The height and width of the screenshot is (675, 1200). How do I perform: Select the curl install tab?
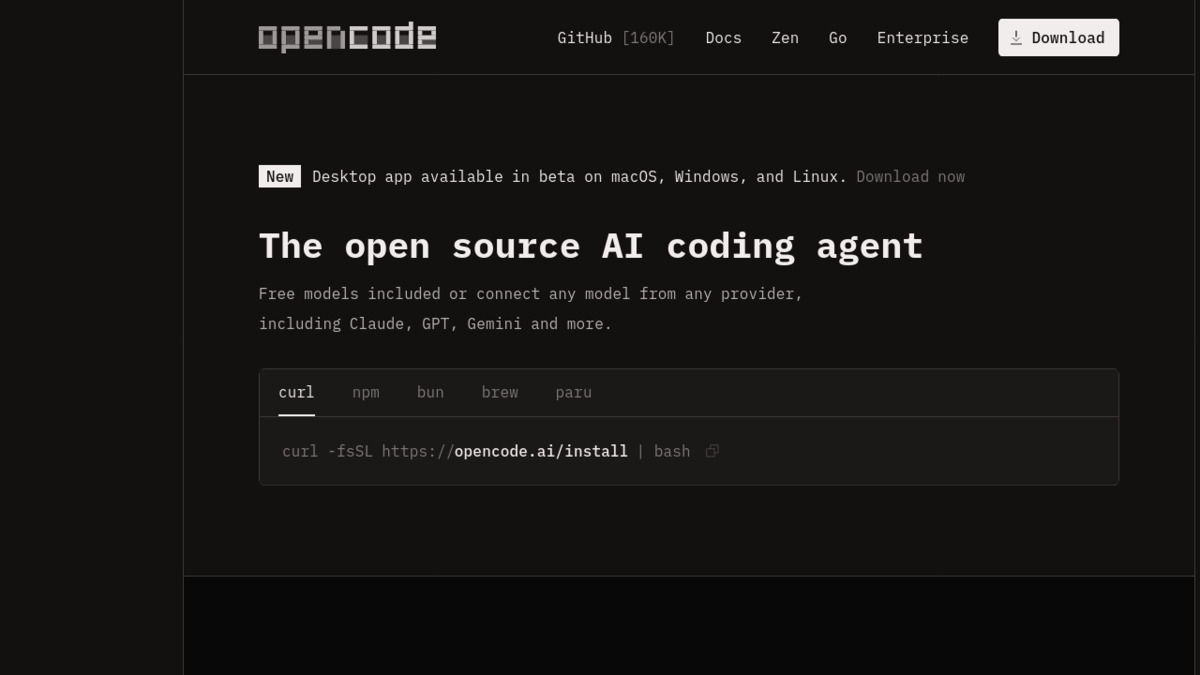click(x=296, y=392)
